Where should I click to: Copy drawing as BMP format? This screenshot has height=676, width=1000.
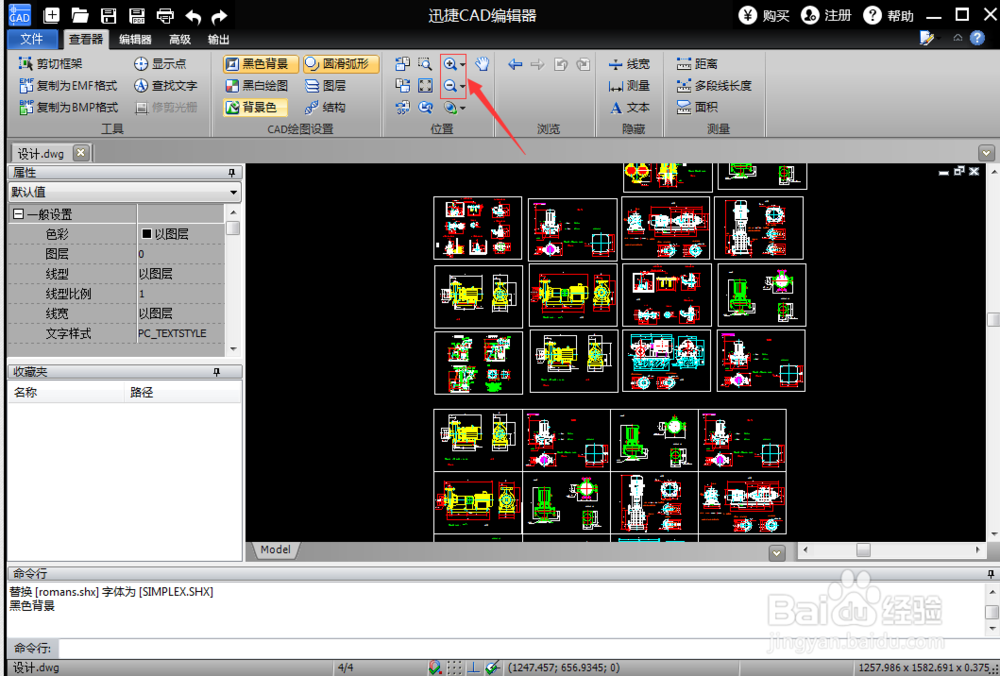(69, 107)
